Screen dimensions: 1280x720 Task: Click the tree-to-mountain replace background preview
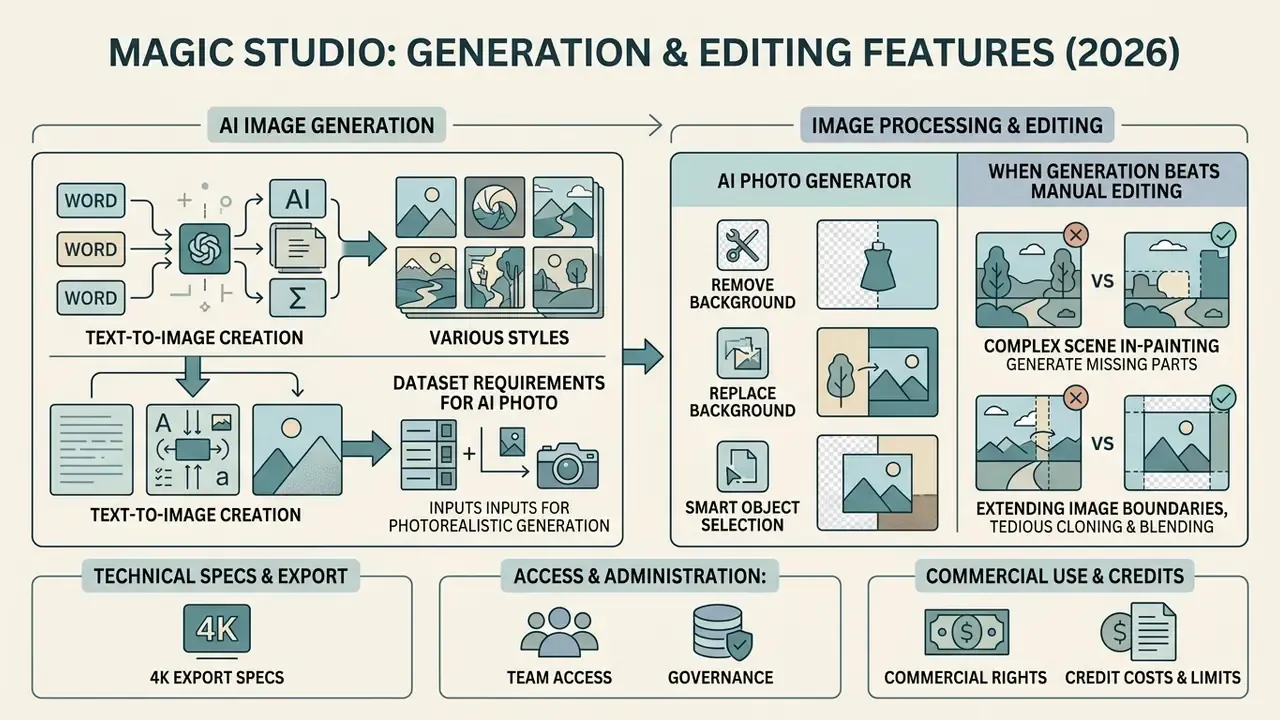coord(877,372)
